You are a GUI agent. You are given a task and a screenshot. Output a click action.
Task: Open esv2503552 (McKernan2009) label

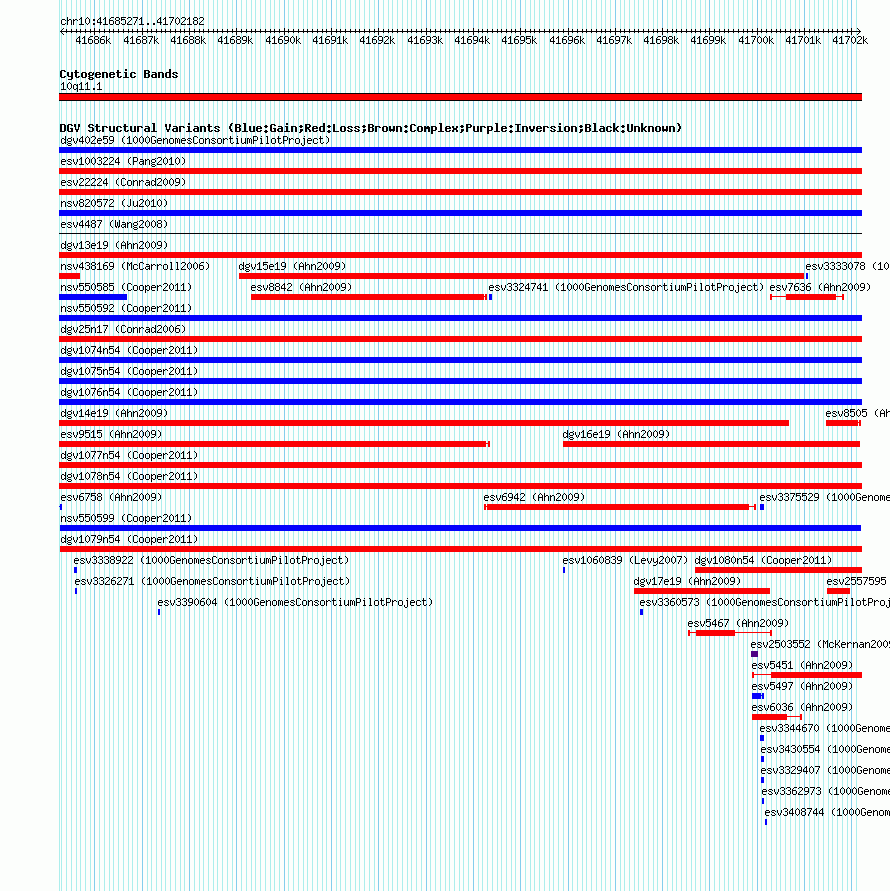click(x=820, y=645)
